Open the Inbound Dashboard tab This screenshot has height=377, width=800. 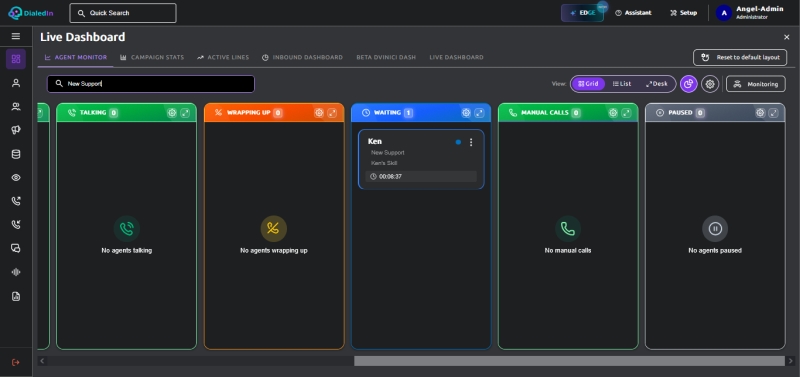click(x=303, y=58)
